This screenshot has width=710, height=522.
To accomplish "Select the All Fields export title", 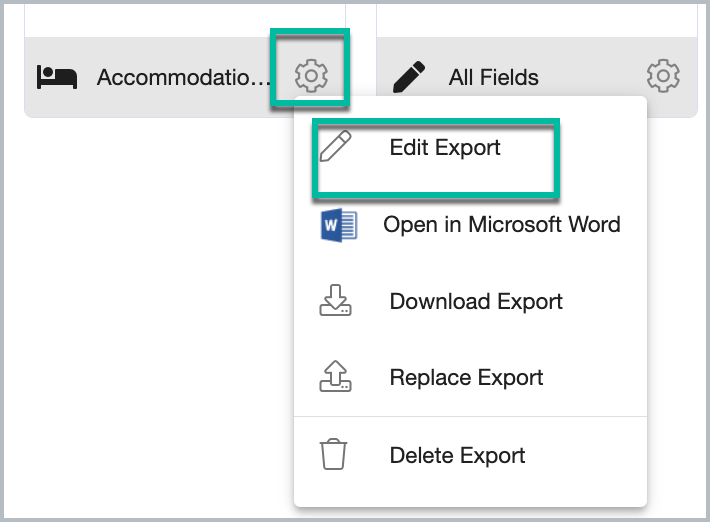I will [x=494, y=77].
